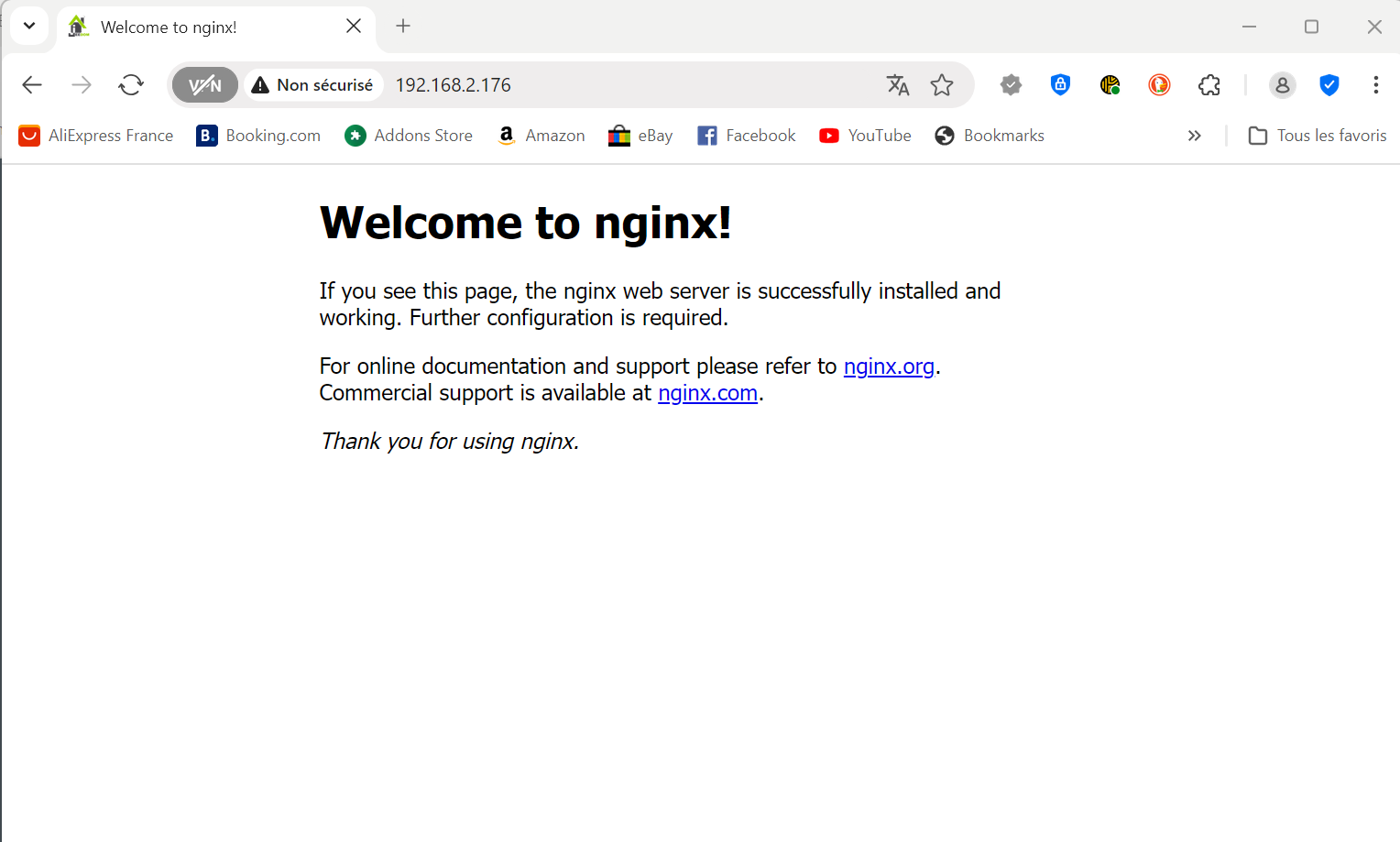Click the forward navigation arrow
1400x842 pixels.
(x=82, y=85)
